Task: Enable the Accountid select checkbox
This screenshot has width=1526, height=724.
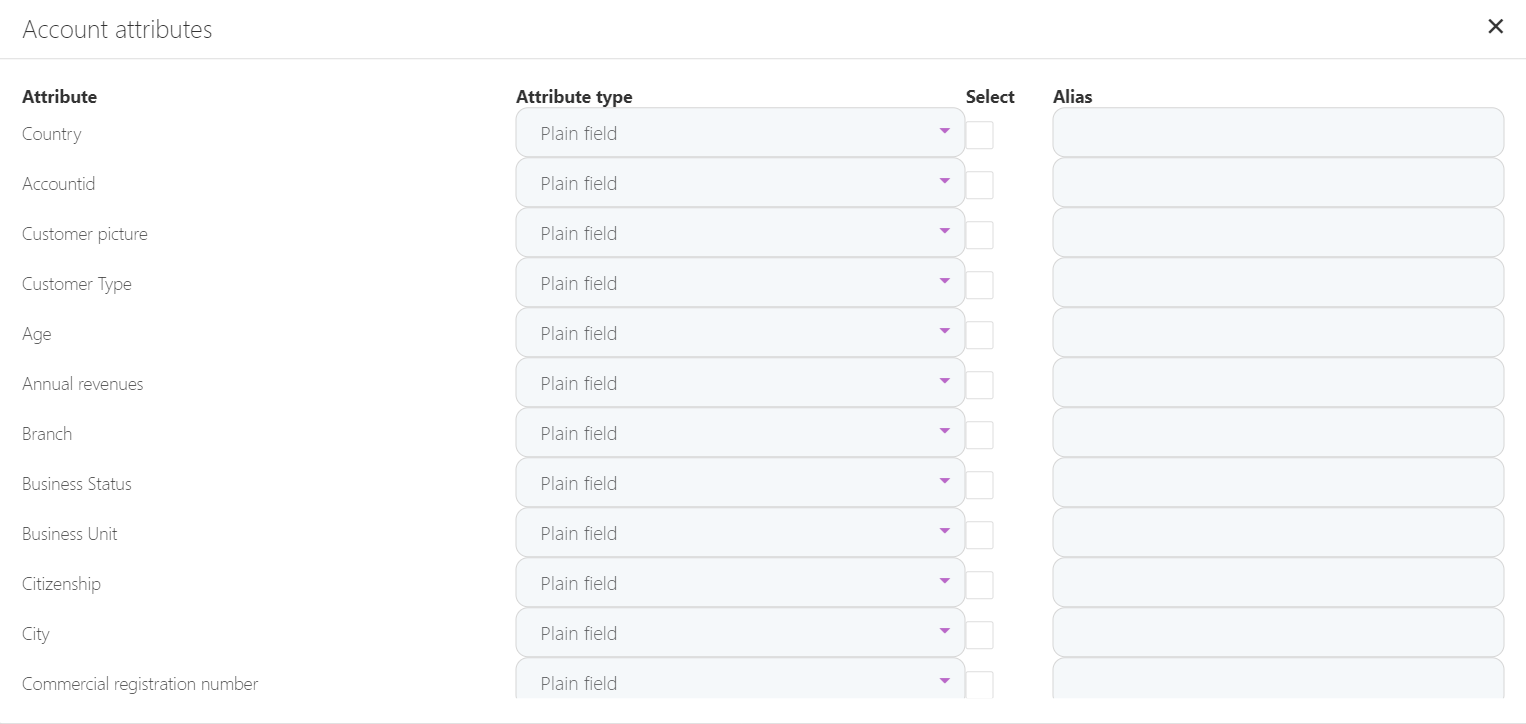Action: (x=979, y=185)
